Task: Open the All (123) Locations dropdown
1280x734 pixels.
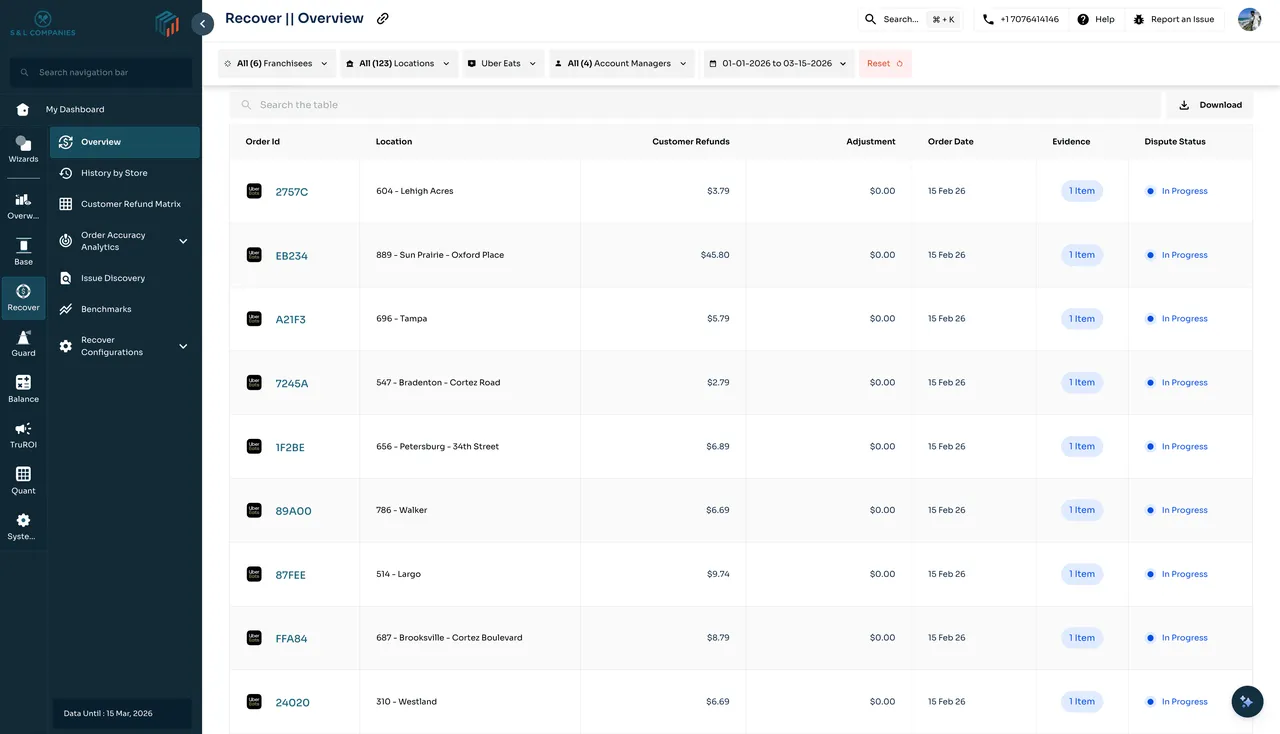Action: 399,64
